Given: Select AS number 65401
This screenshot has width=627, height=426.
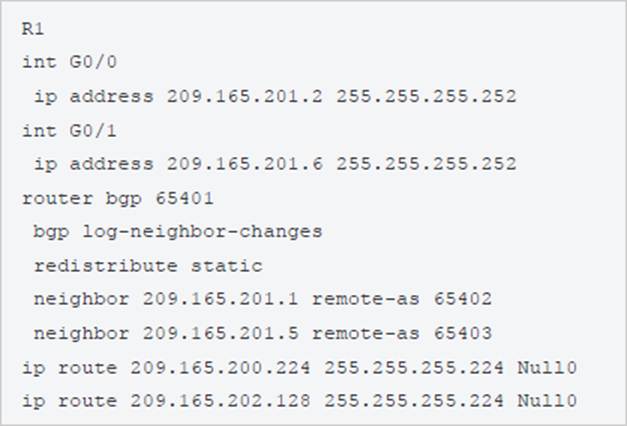Looking at the screenshot, I should point(185,198).
